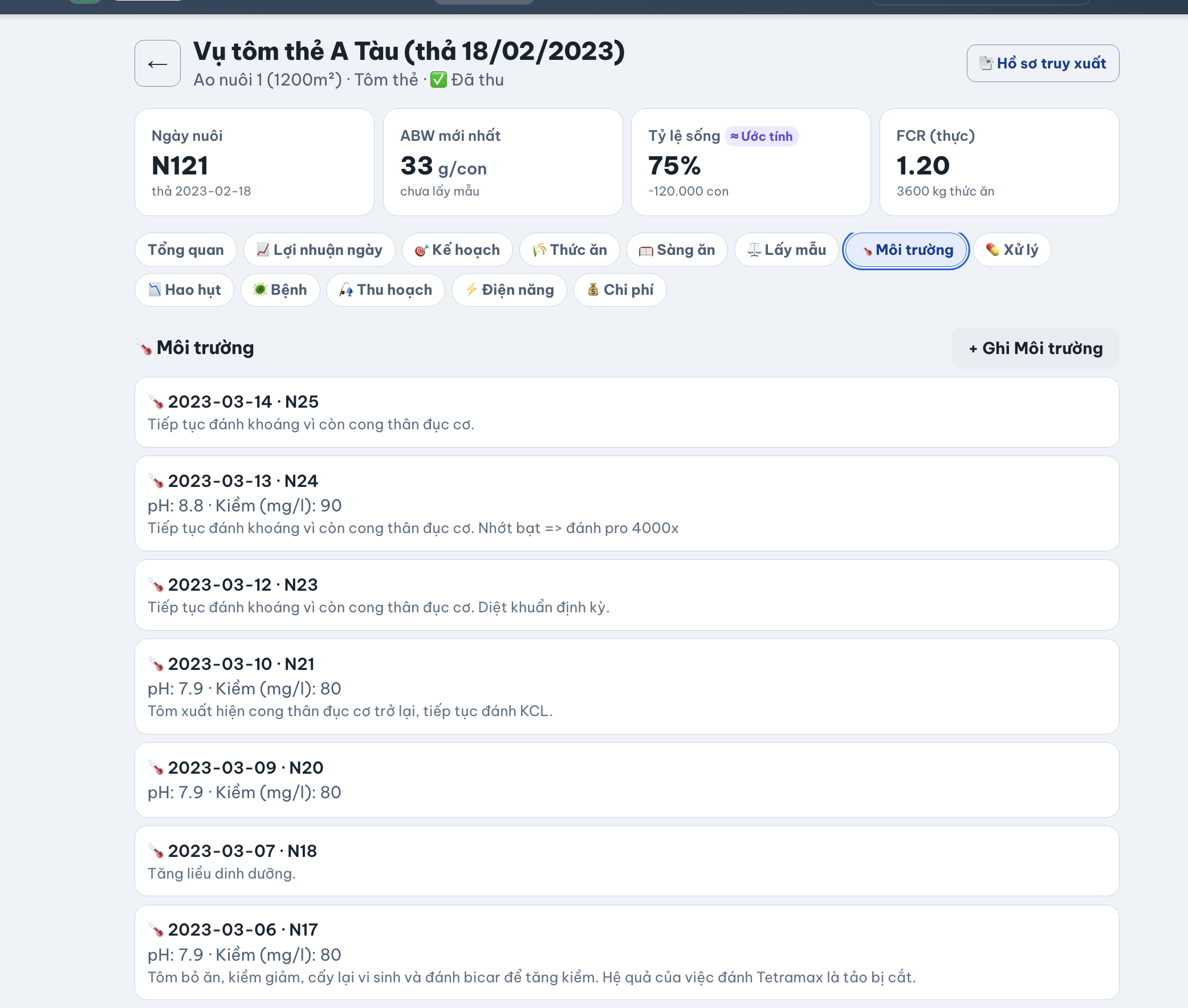Click the green checkmark Đã thu status icon
Image resolution: width=1188 pixels, height=1008 pixels.
438,79
